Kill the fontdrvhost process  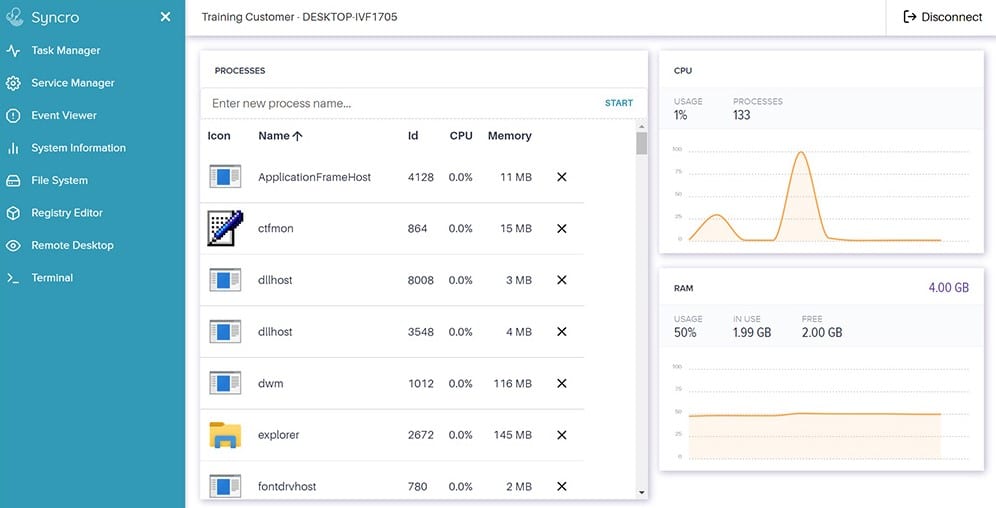click(562, 486)
